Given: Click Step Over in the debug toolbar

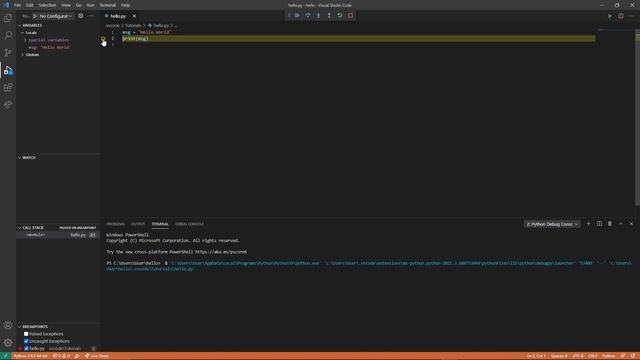Looking at the screenshot, I should (308, 16).
